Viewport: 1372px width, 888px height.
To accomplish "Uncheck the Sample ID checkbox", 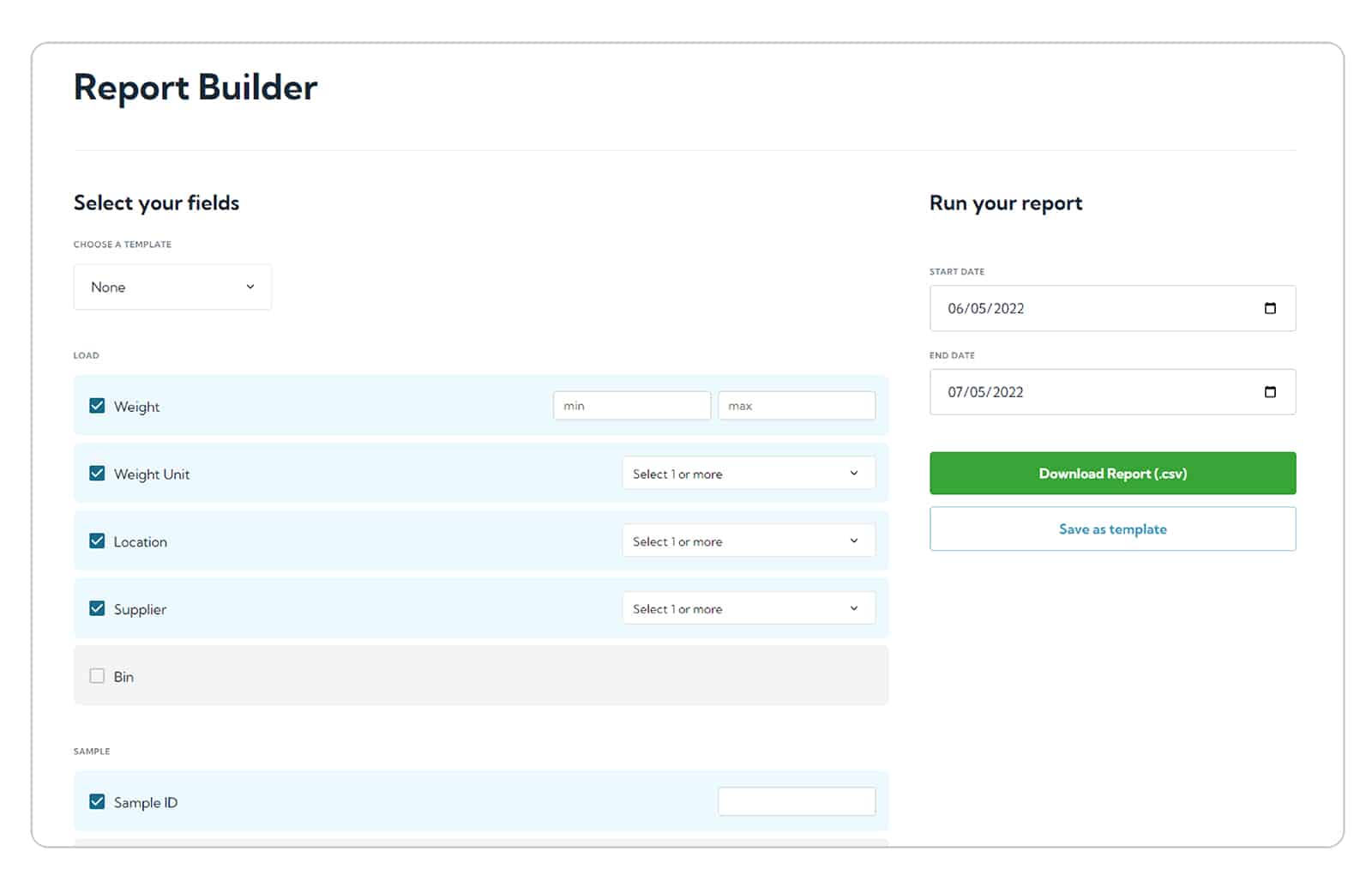I will click(97, 801).
